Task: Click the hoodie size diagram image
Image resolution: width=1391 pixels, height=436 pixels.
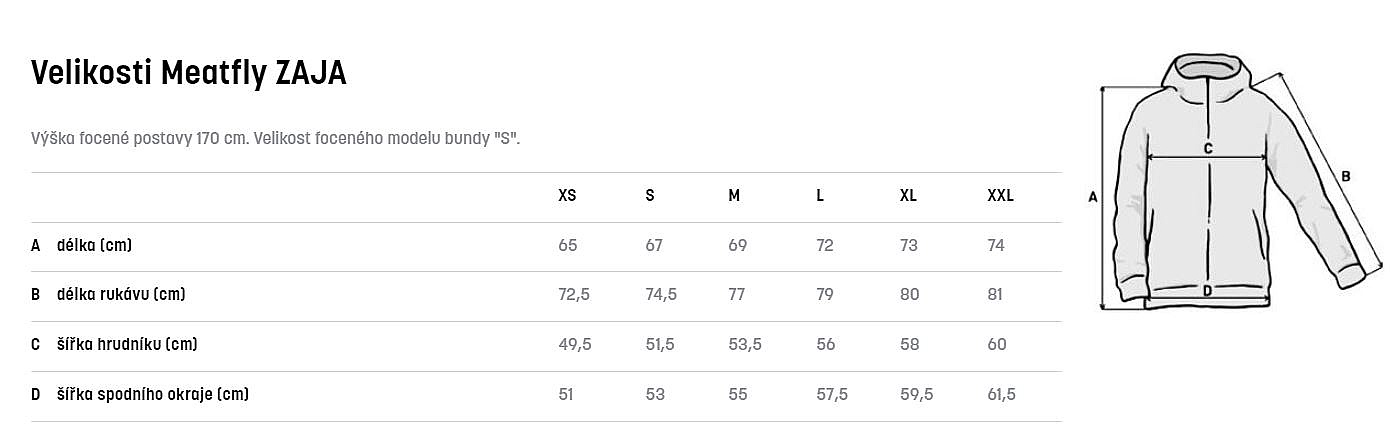Action: [x=1235, y=180]
